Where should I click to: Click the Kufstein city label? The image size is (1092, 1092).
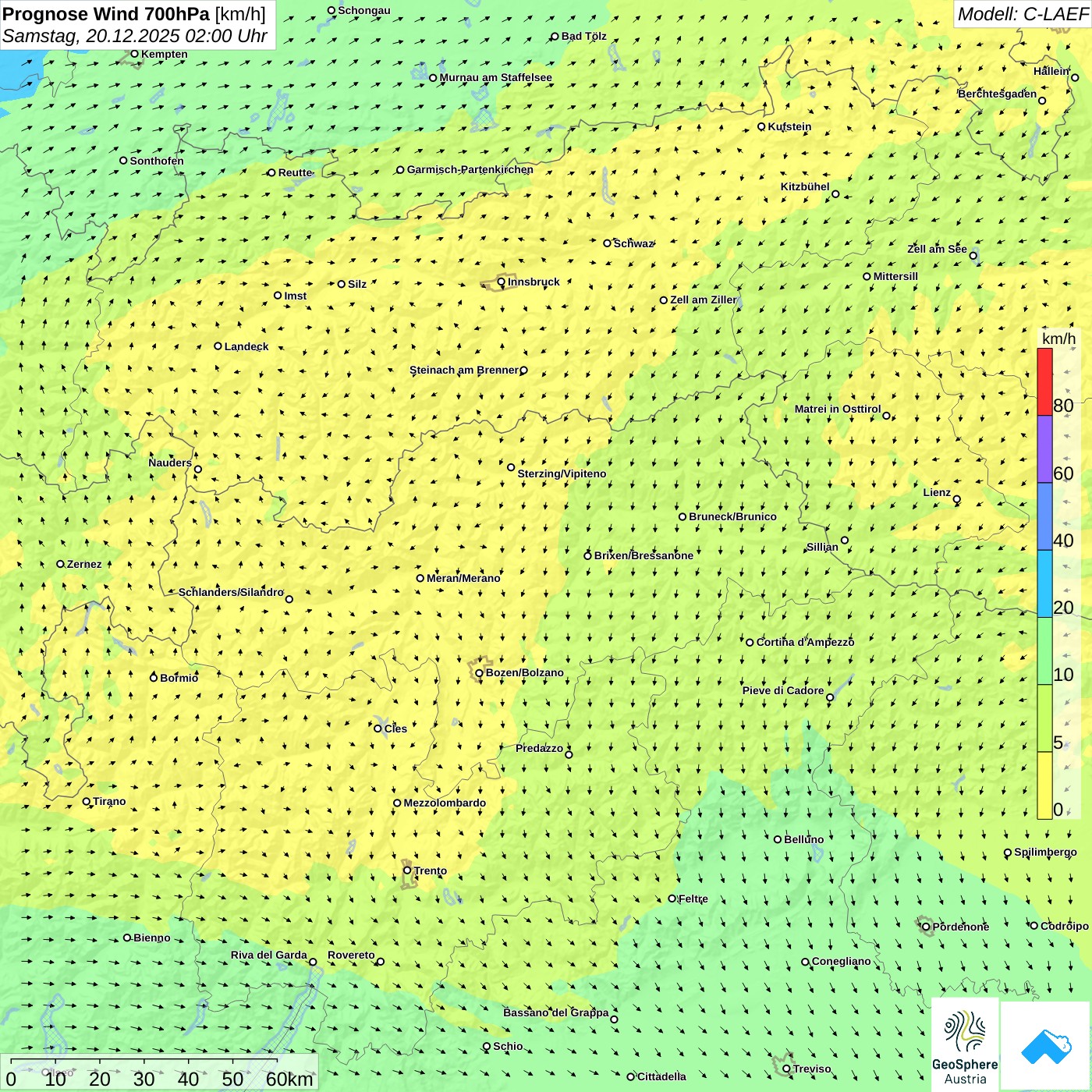point(789,126)
